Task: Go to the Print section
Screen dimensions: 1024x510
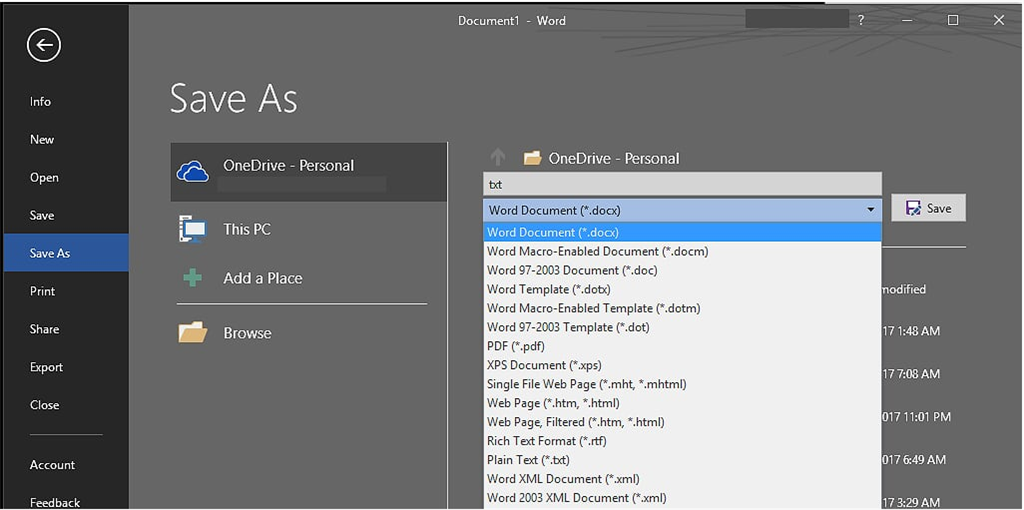Action: pos(42,291)
